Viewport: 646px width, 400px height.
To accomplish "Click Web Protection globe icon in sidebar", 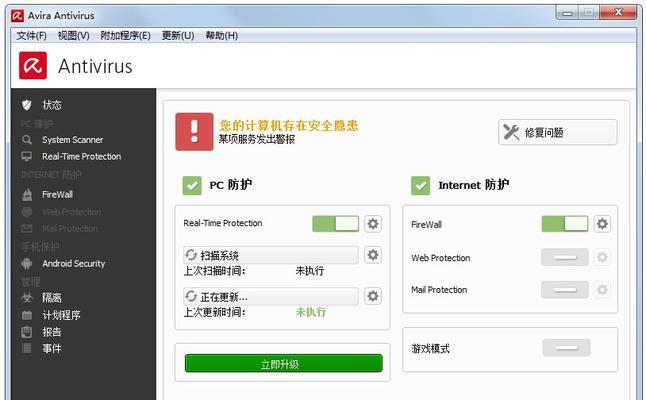I will (x=27, y=212).
